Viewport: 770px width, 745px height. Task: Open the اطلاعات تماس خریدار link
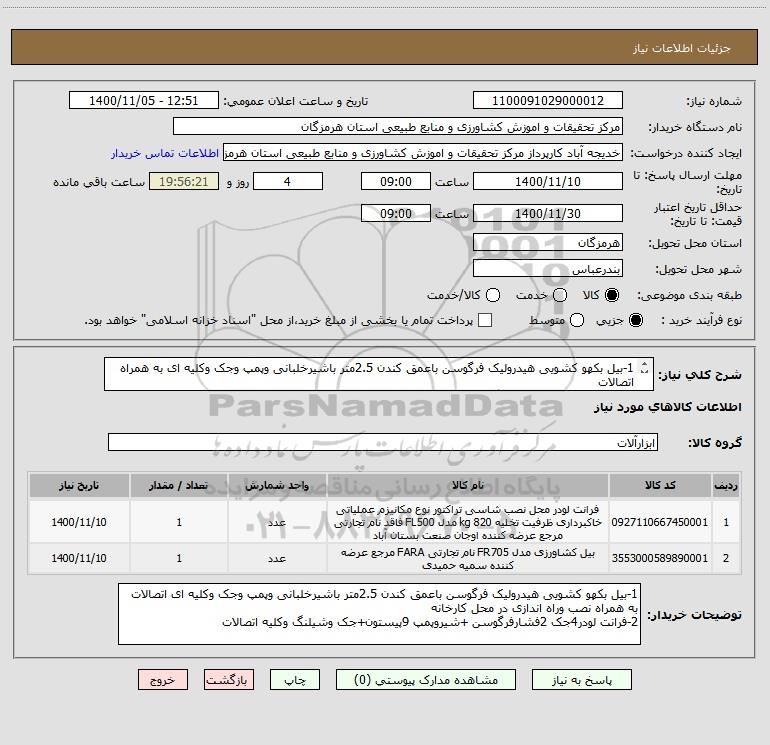(165, 153)
